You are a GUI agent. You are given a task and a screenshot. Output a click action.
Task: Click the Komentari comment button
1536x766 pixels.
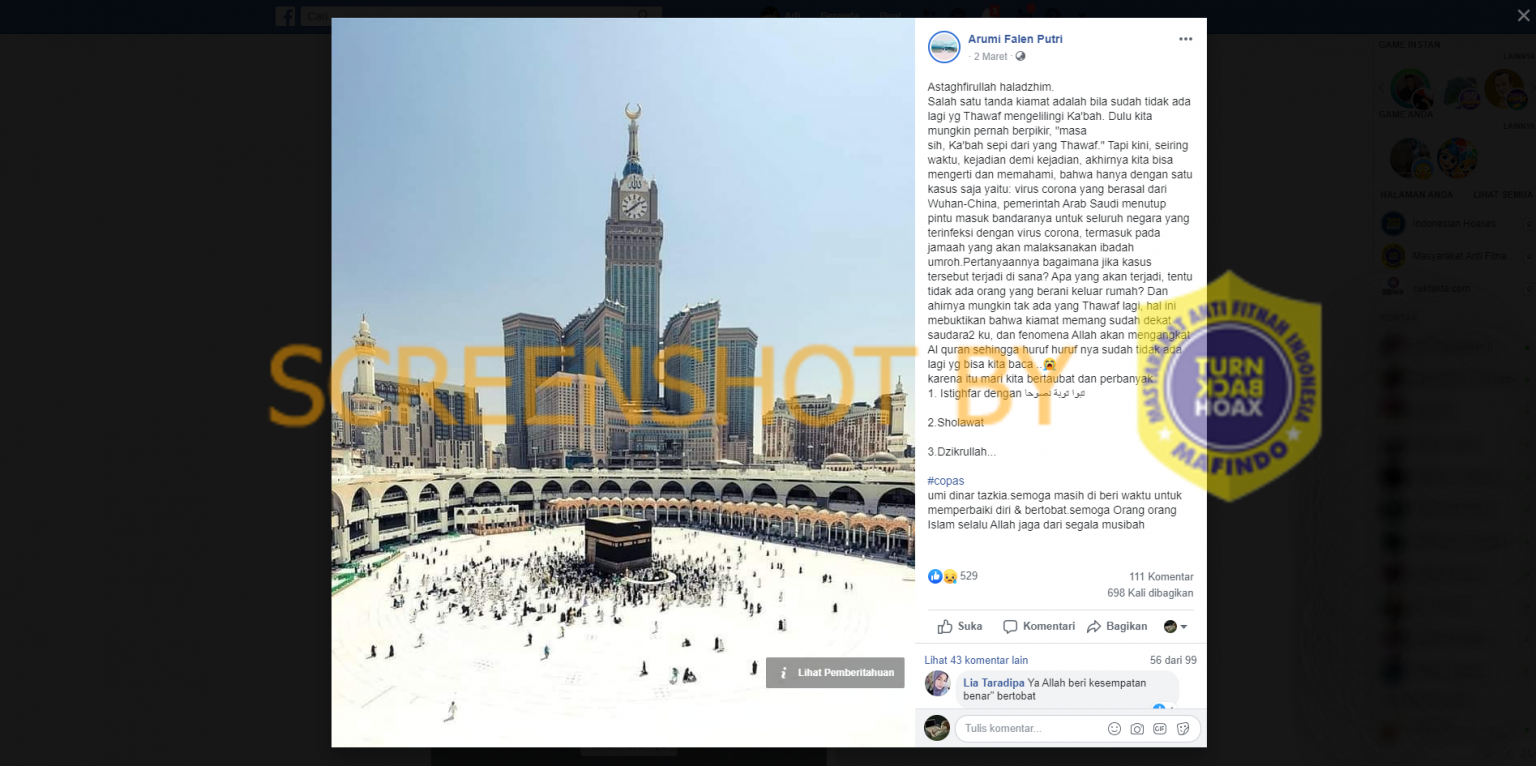pyautogui.click(x=1039, y=626)
